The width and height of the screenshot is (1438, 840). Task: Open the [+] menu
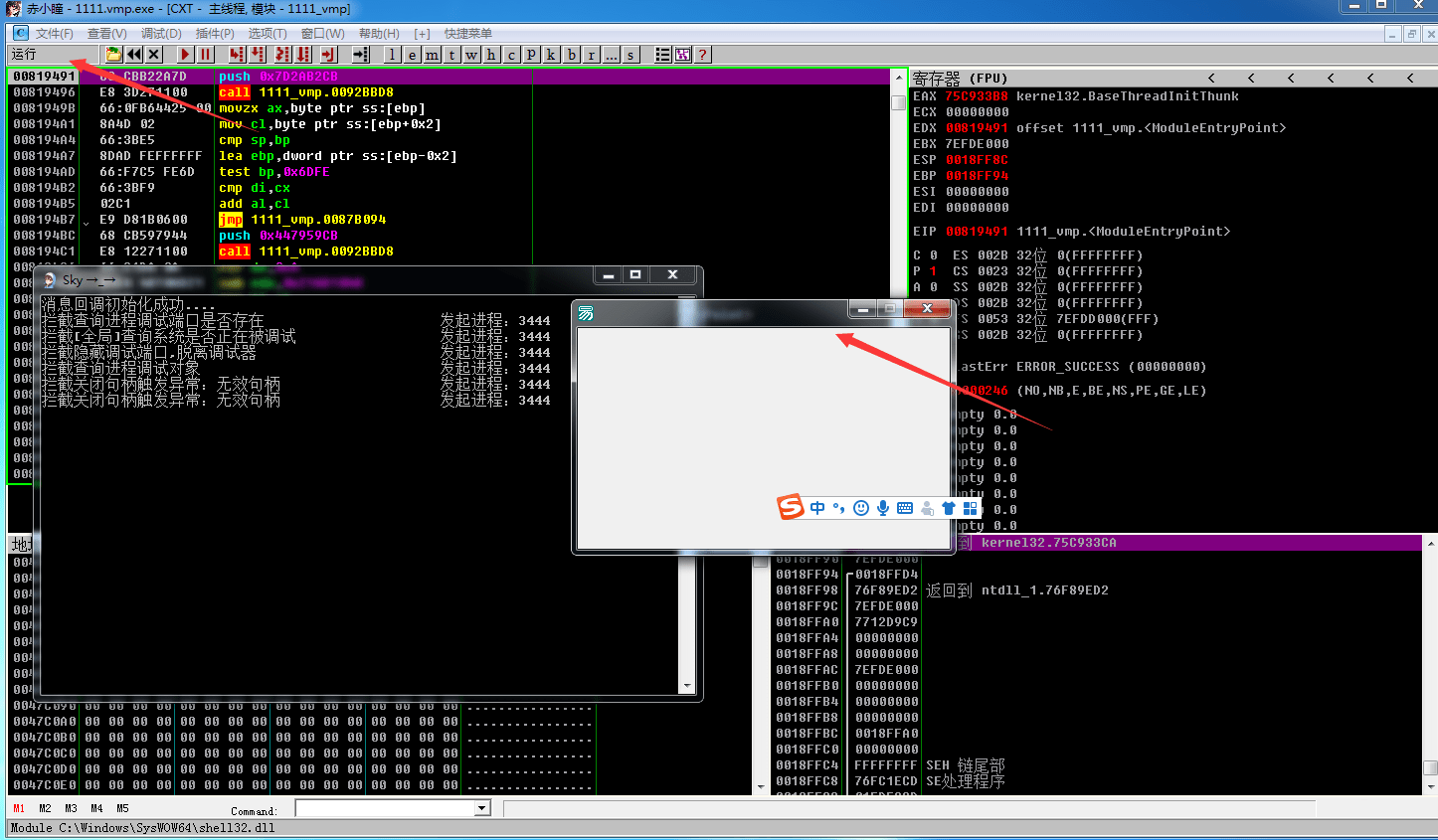(423, 34)
